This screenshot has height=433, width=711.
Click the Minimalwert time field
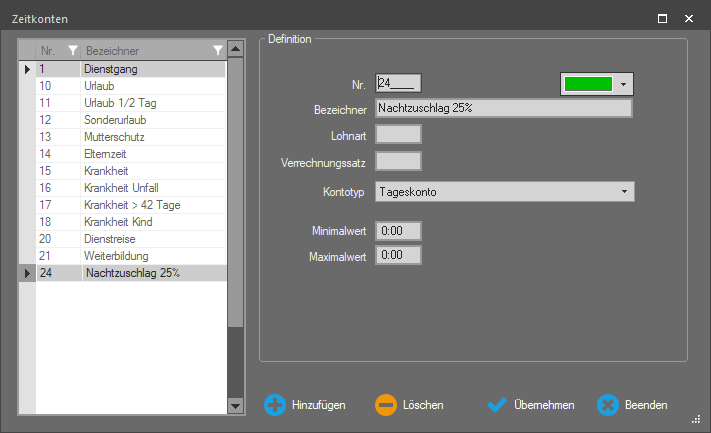(398, 231)
